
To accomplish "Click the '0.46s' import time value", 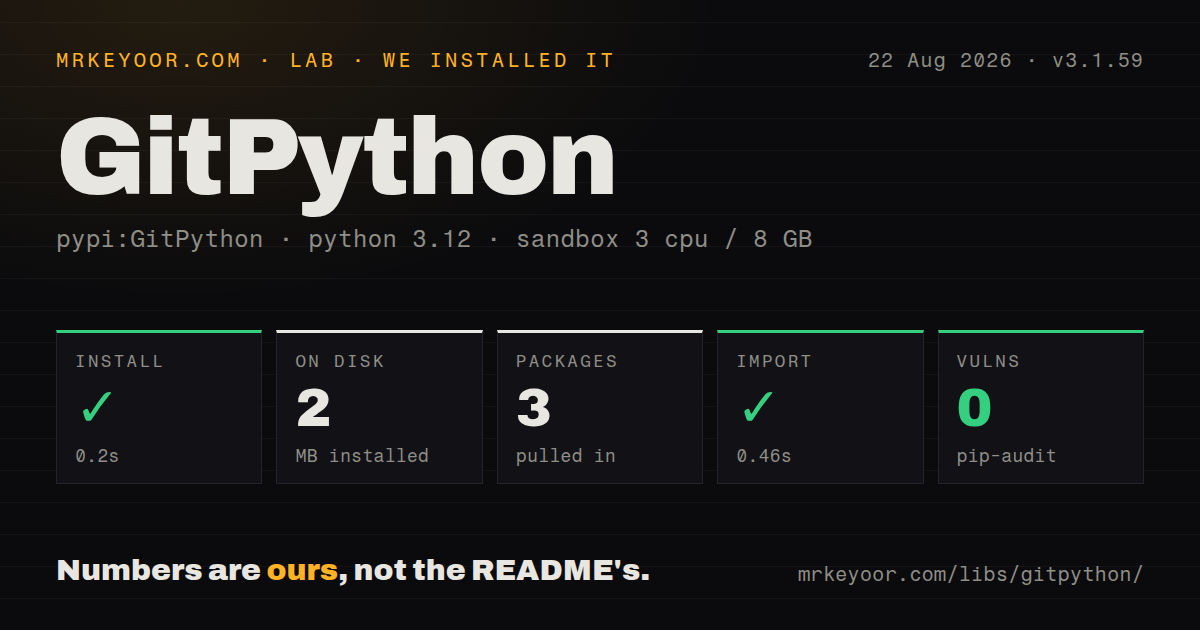I will 764,456.
